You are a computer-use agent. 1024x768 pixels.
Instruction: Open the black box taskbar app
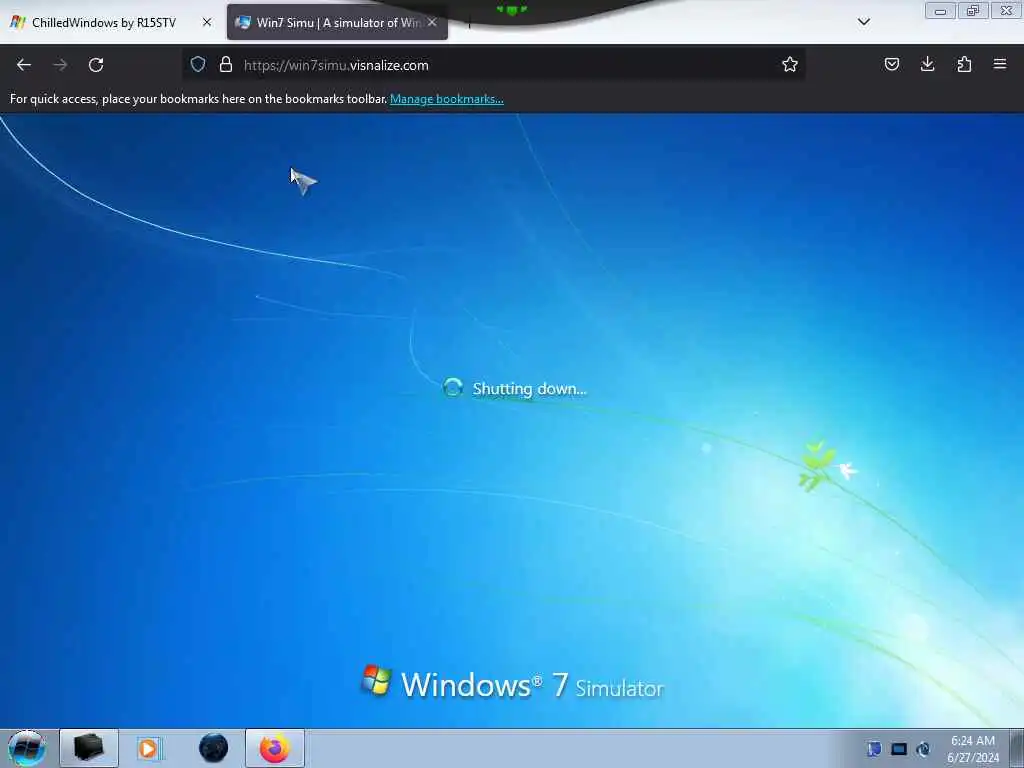pos(89,748)
